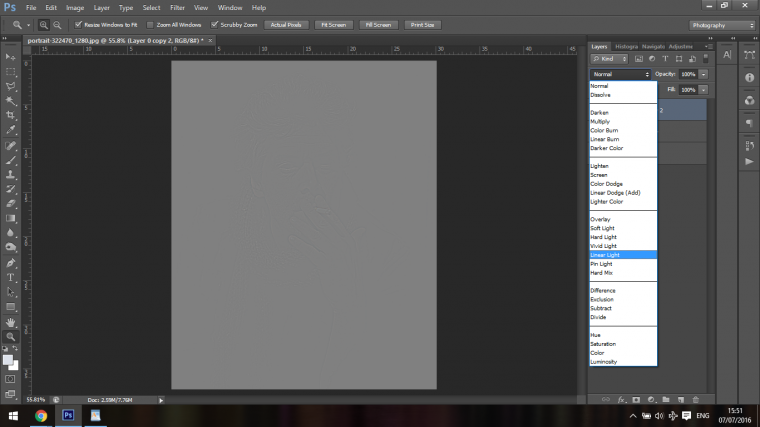Toggle Scrubby Zoom checkbox
The width and height of the screenshot is (760, 427).
(x=214, y=25)
